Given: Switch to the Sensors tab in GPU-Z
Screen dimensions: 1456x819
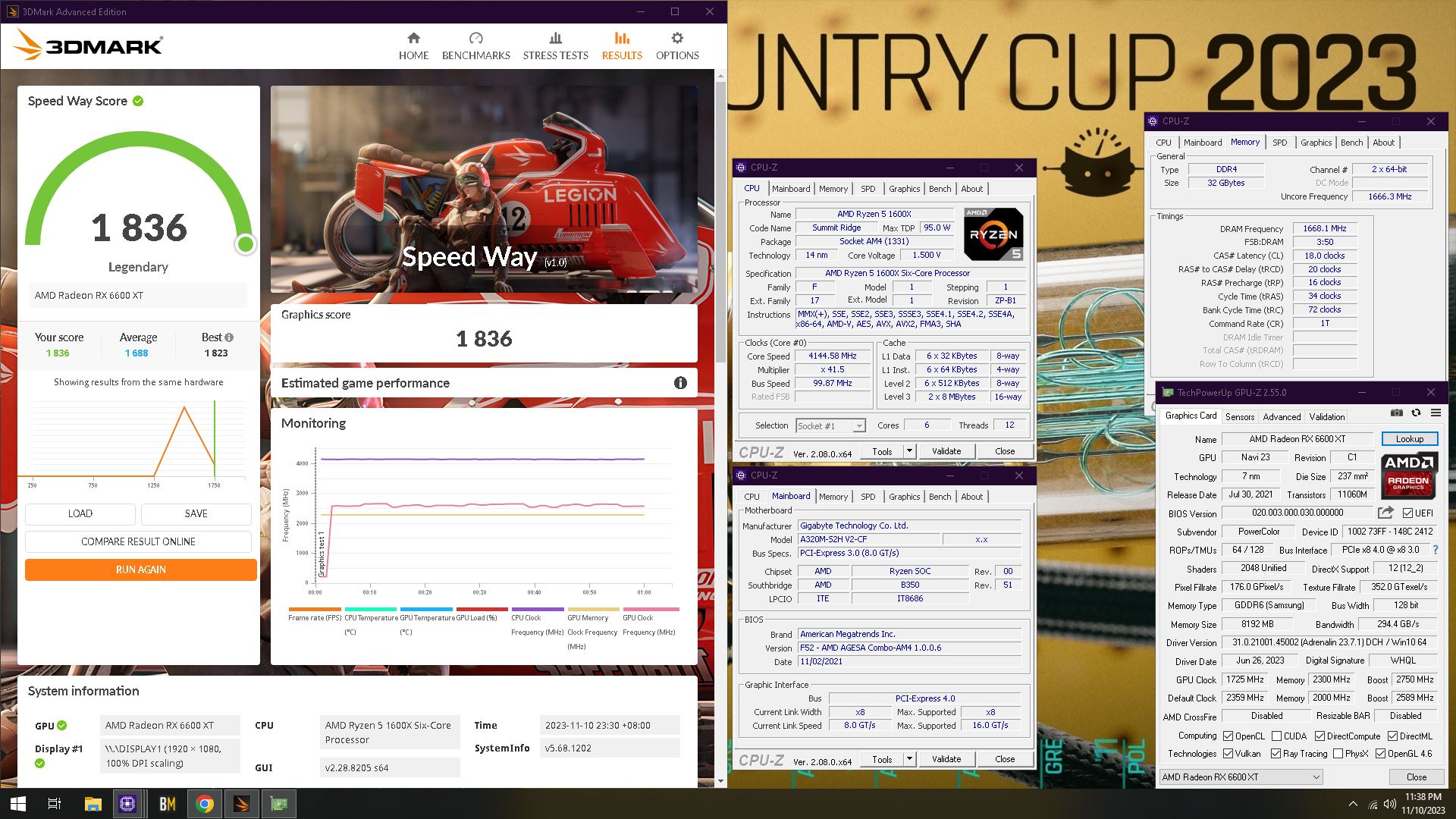Looking at the screenshot, I should pyautogui.click(x=1240, y=416).
